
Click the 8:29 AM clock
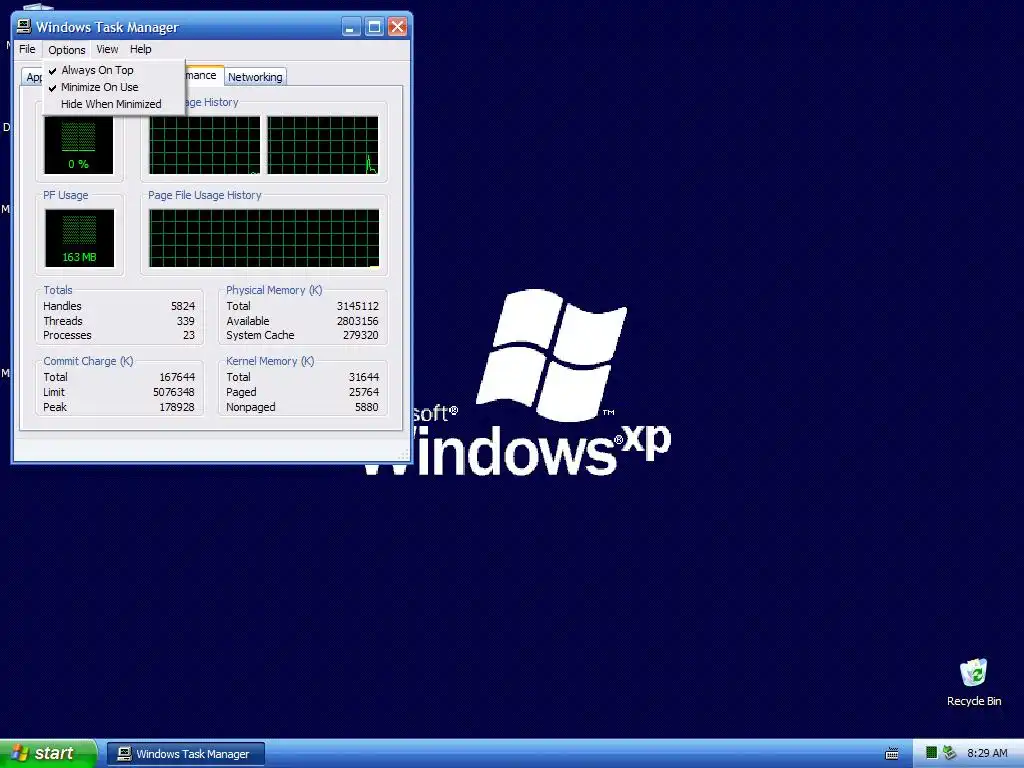(x=987, y=753)
